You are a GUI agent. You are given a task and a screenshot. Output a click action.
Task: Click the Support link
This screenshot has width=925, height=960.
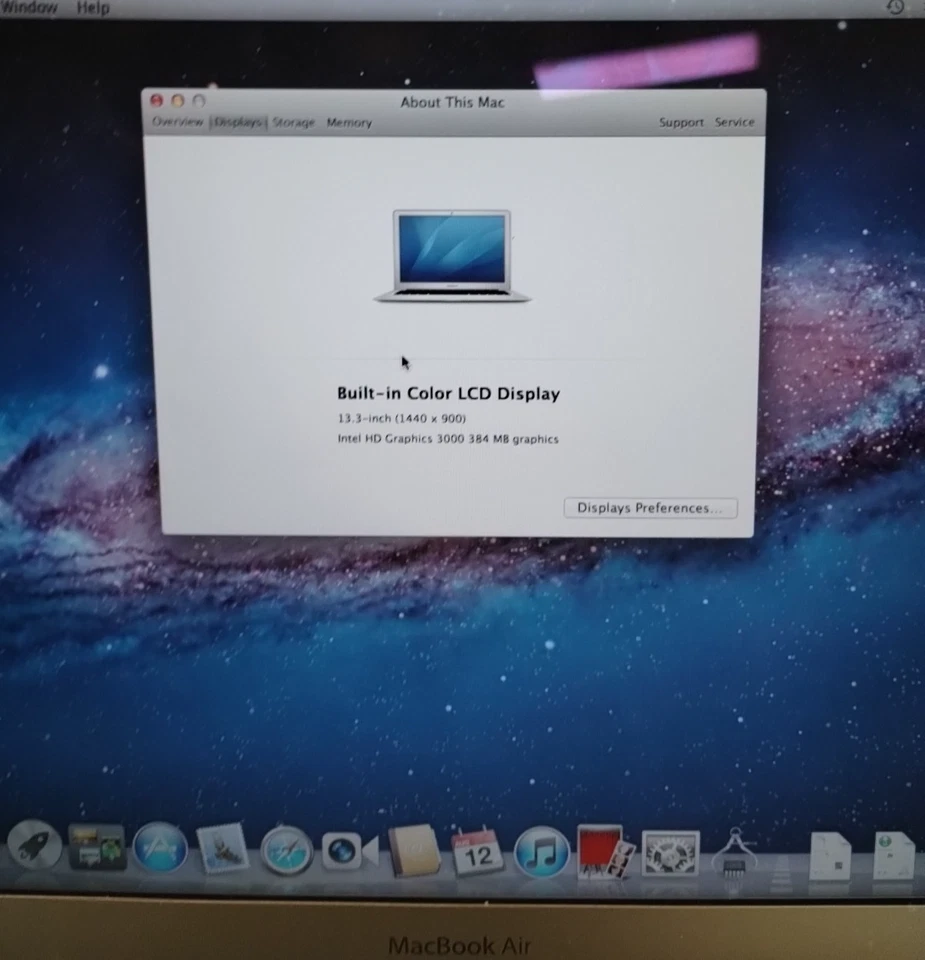pos(681,122)
